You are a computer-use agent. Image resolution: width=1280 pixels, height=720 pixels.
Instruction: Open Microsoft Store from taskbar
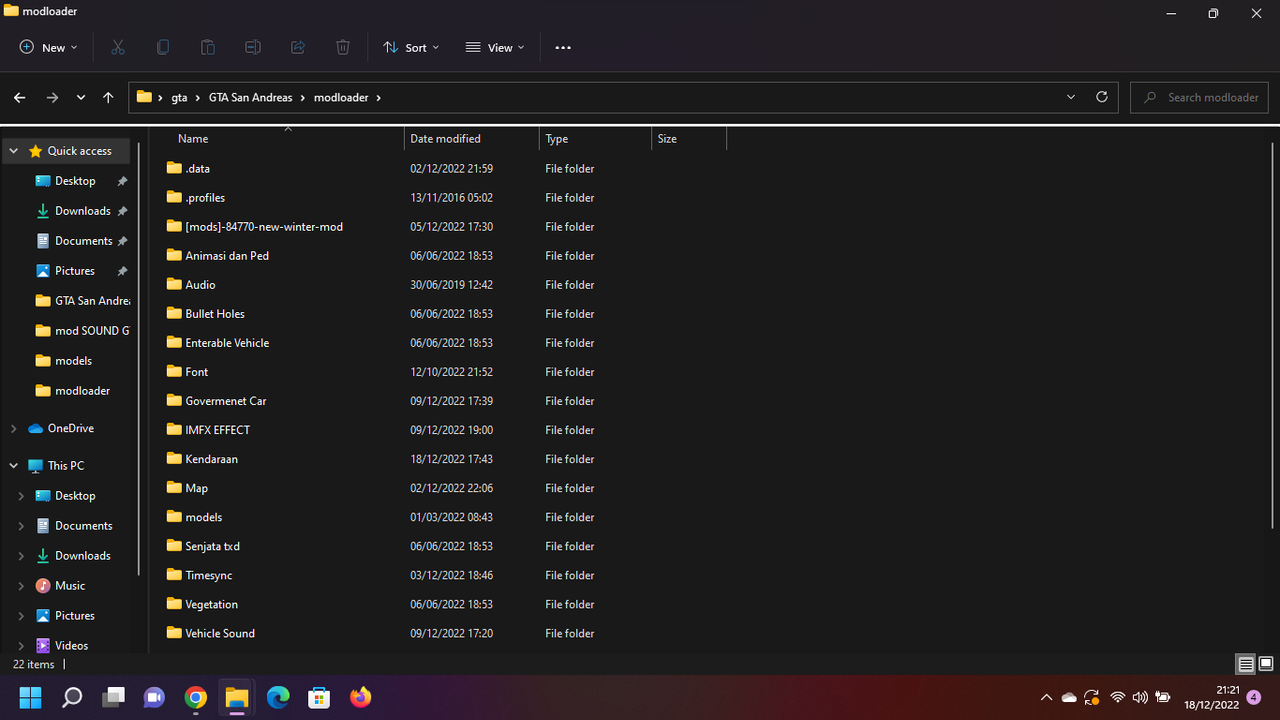click(319, 697)
